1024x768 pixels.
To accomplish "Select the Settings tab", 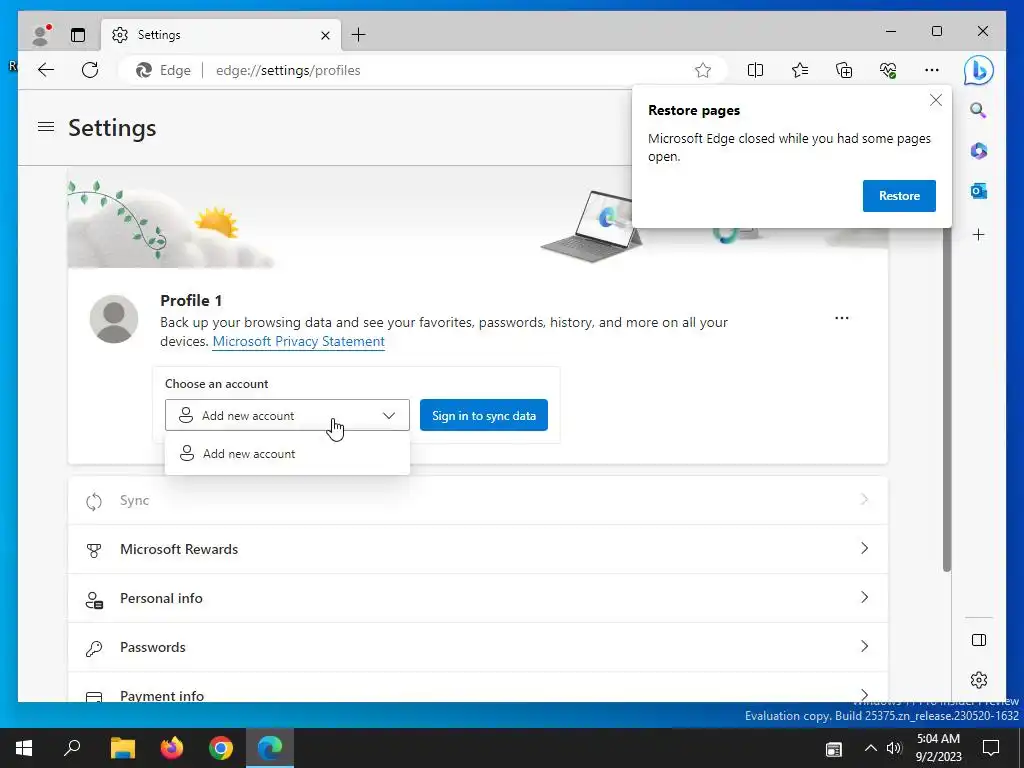I will click(x=220, y=35).
